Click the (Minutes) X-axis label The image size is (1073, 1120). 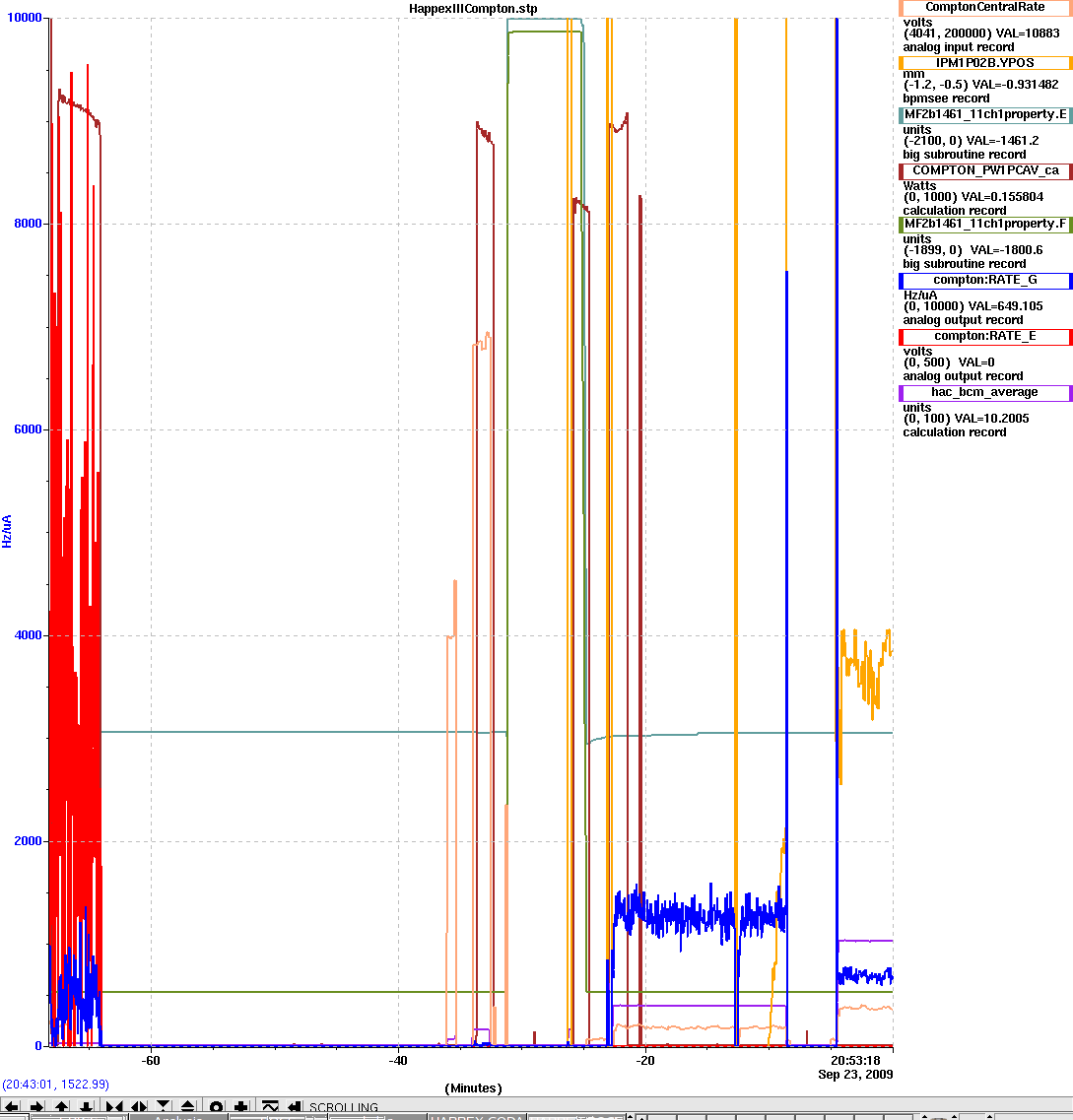(473, 1088)
